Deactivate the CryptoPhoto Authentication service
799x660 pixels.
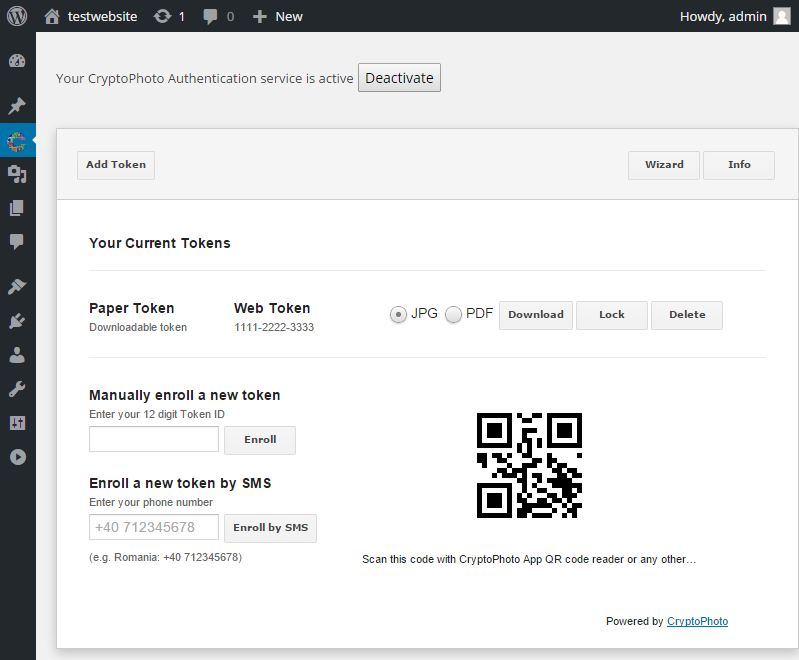(399, 78)
